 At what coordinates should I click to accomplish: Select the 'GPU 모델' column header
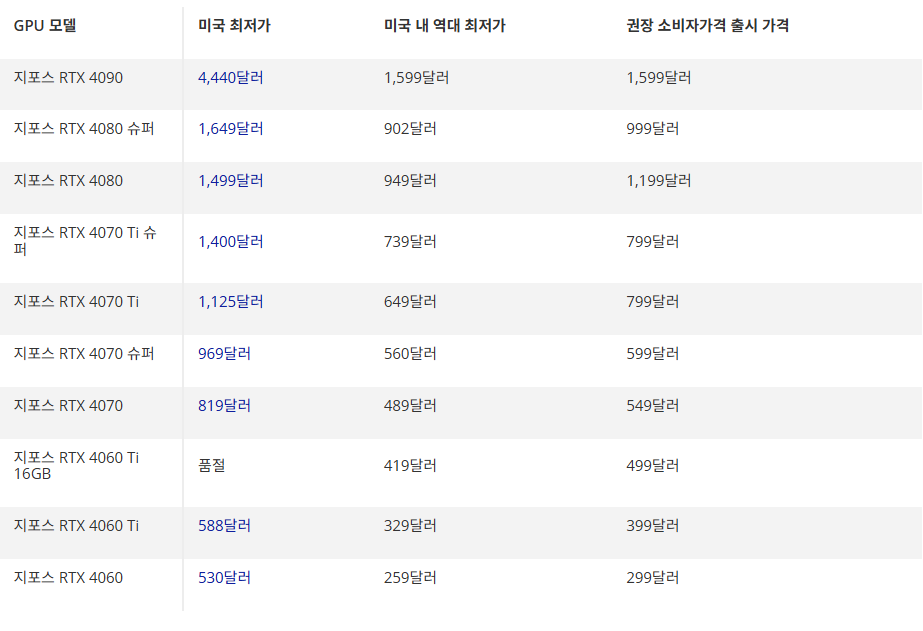tap(45, 25)
